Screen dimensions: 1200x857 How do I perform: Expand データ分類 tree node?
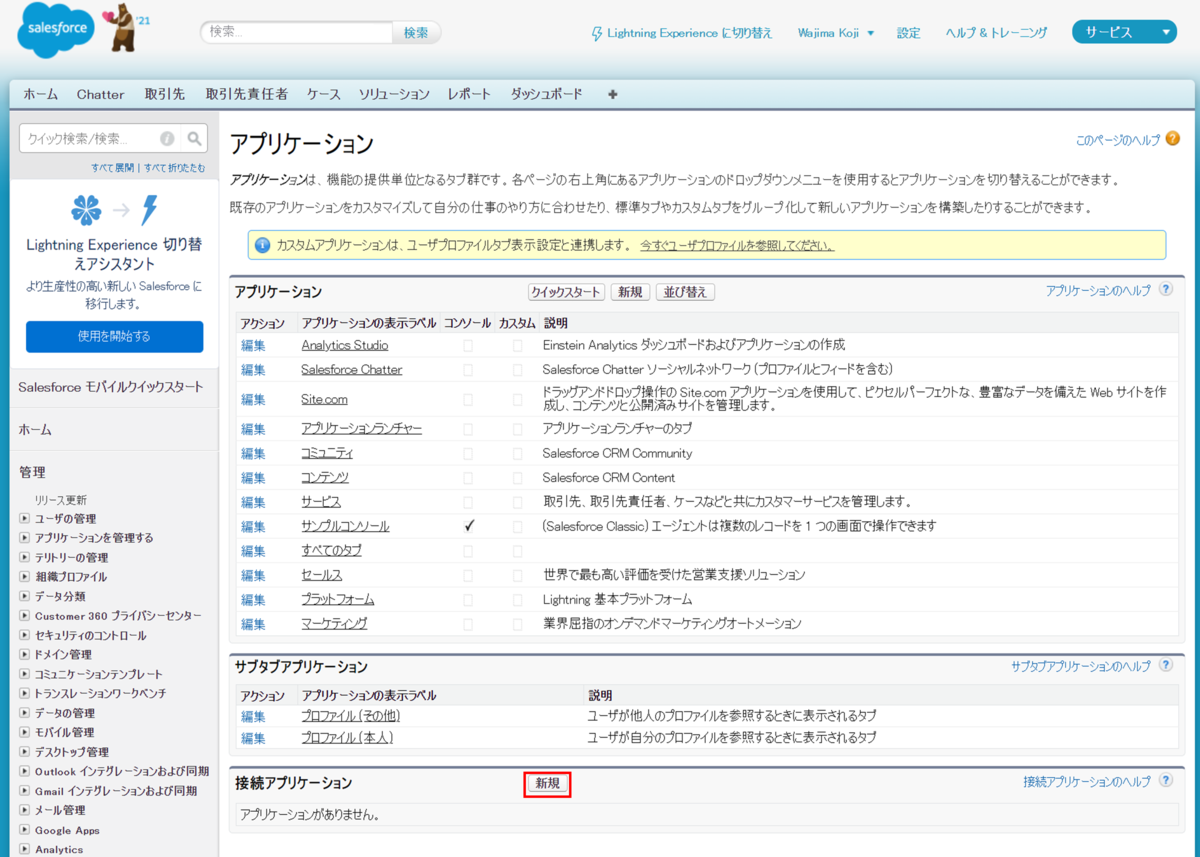(25, 596)
